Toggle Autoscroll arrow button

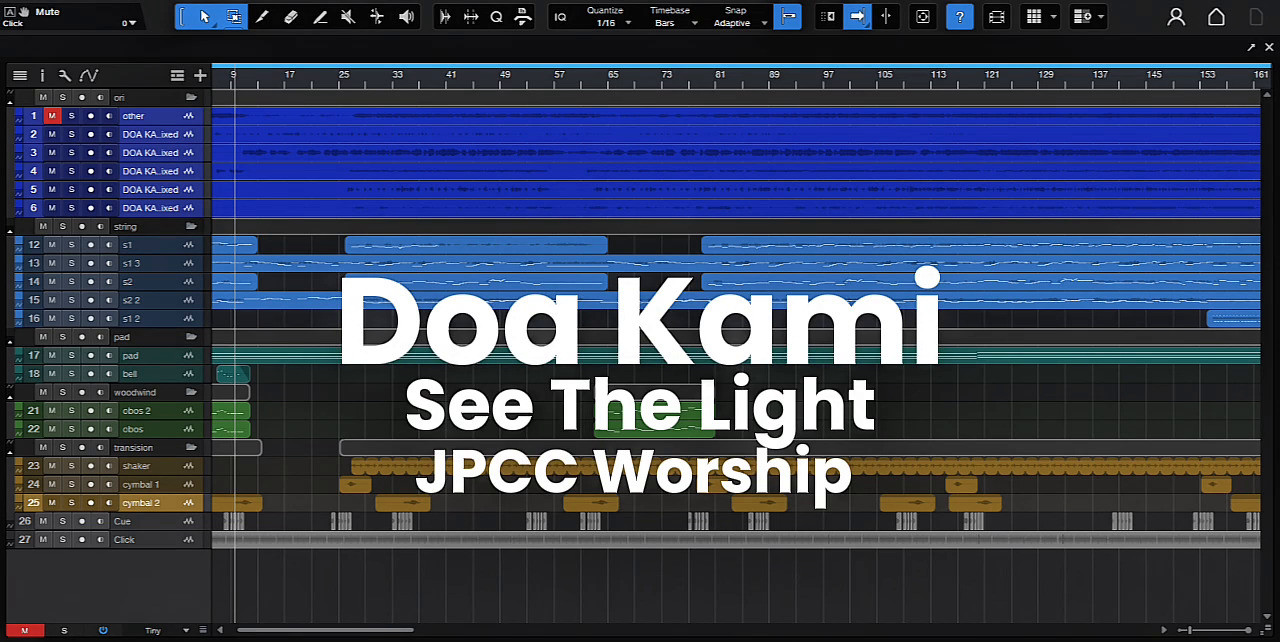(857, 17)
